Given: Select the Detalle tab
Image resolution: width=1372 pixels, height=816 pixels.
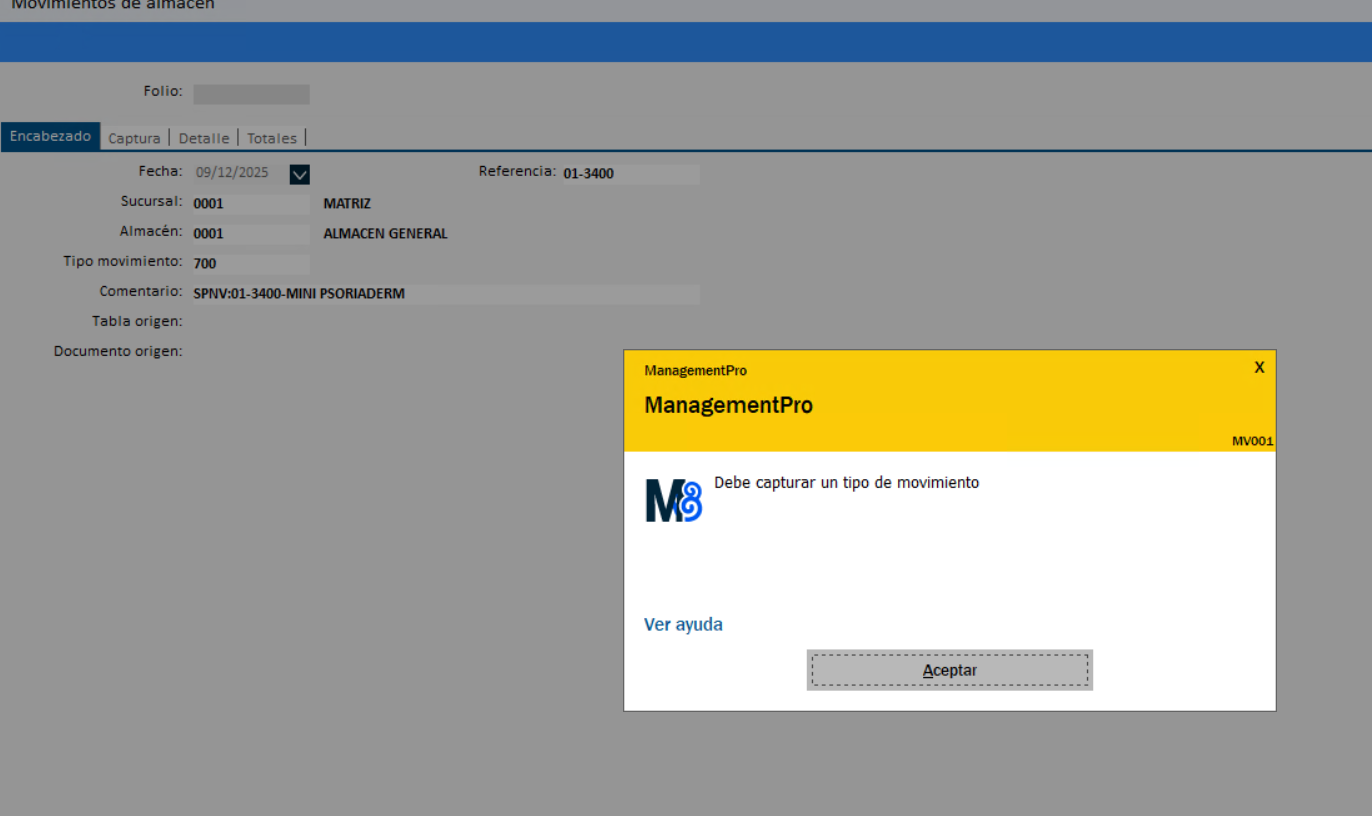Looking at the screenshot, I should pos(204,138).
